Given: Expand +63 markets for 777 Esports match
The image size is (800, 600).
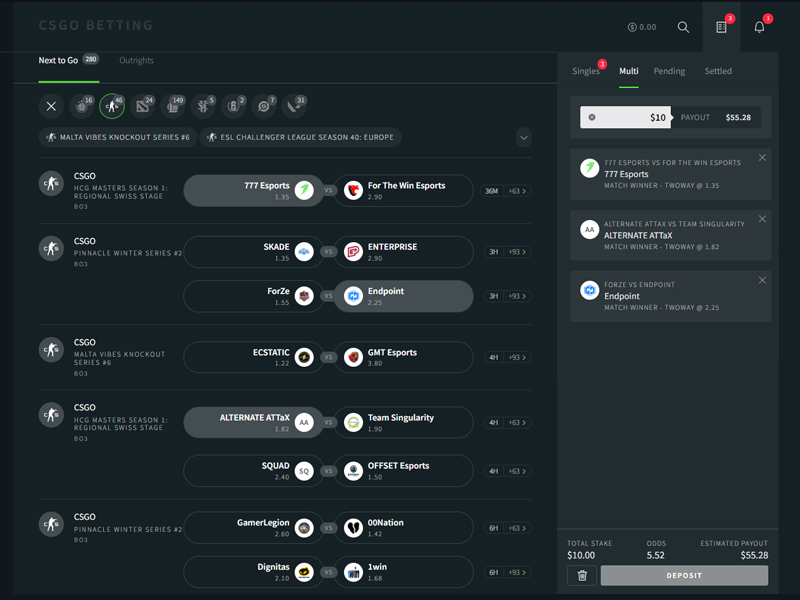Looking at the screenshot, I should tap(517, 191).
